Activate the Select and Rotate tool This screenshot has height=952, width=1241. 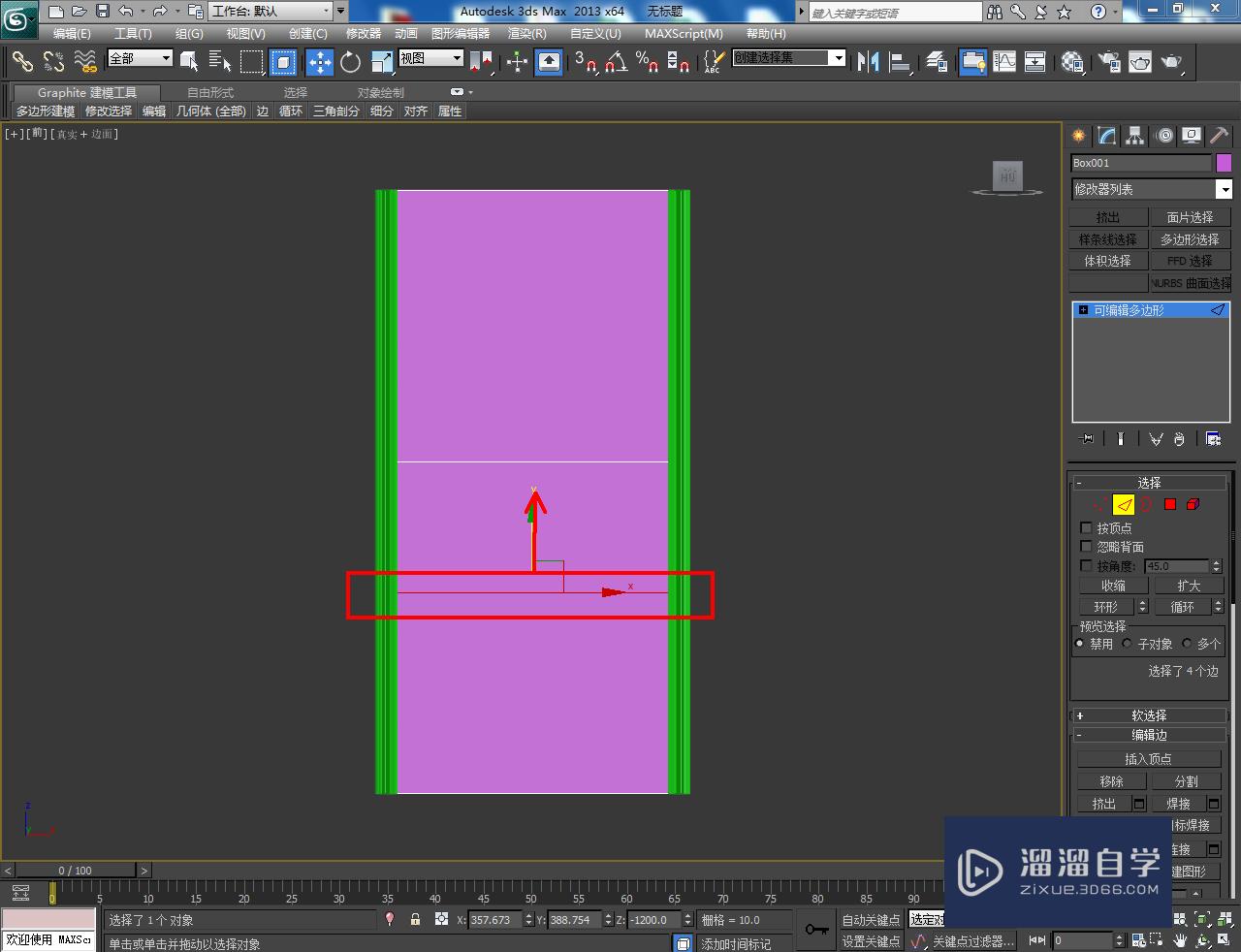pyautogui.click(x=350, y=62)
